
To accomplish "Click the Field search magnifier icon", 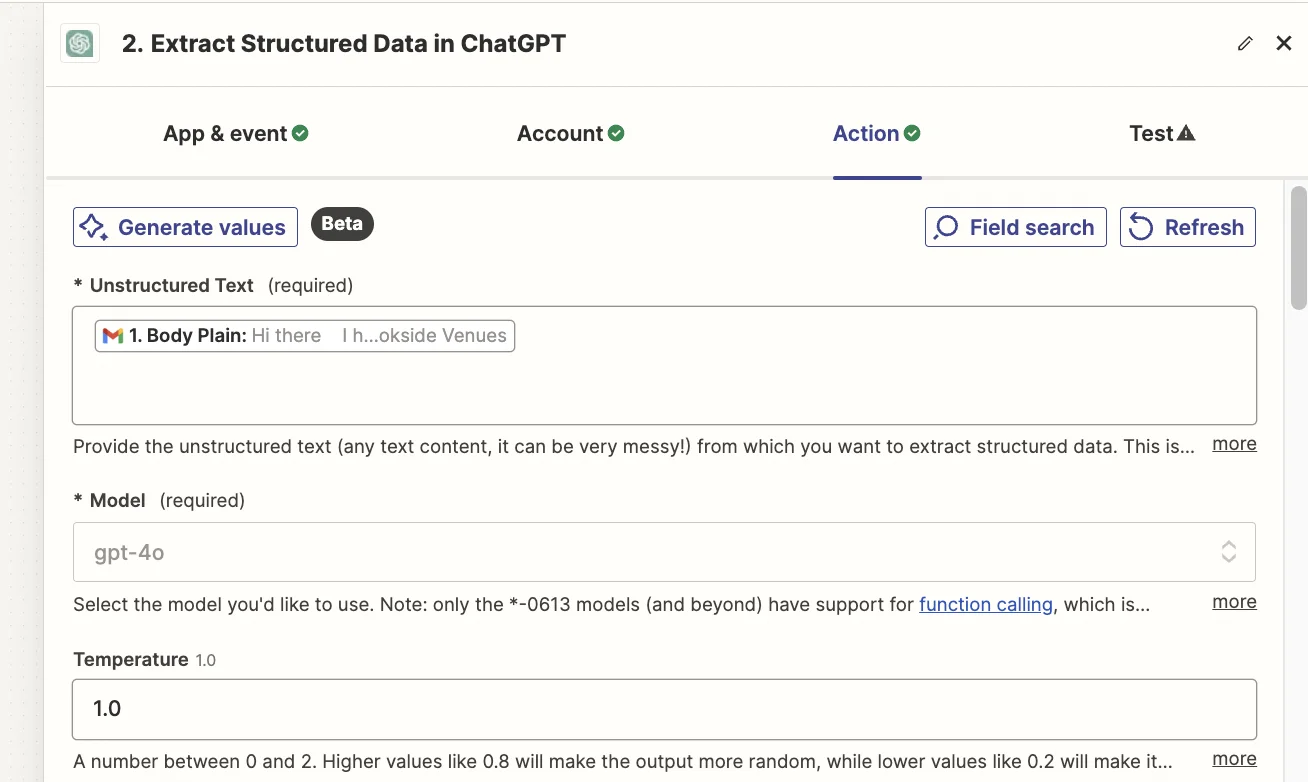I will point(945,227).
